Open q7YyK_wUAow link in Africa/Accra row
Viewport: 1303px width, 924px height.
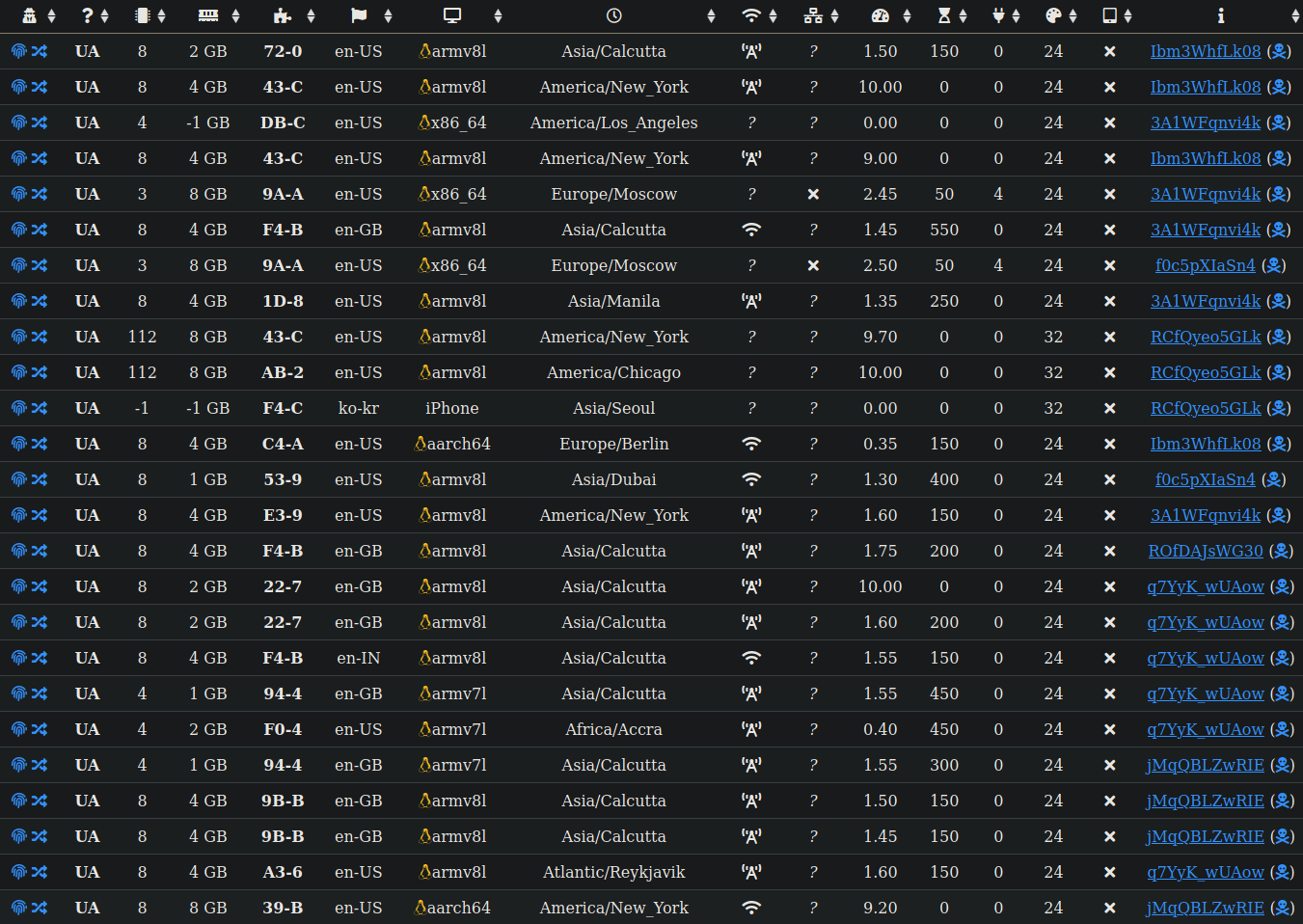pyautogui.click(x=1206, y=729)
